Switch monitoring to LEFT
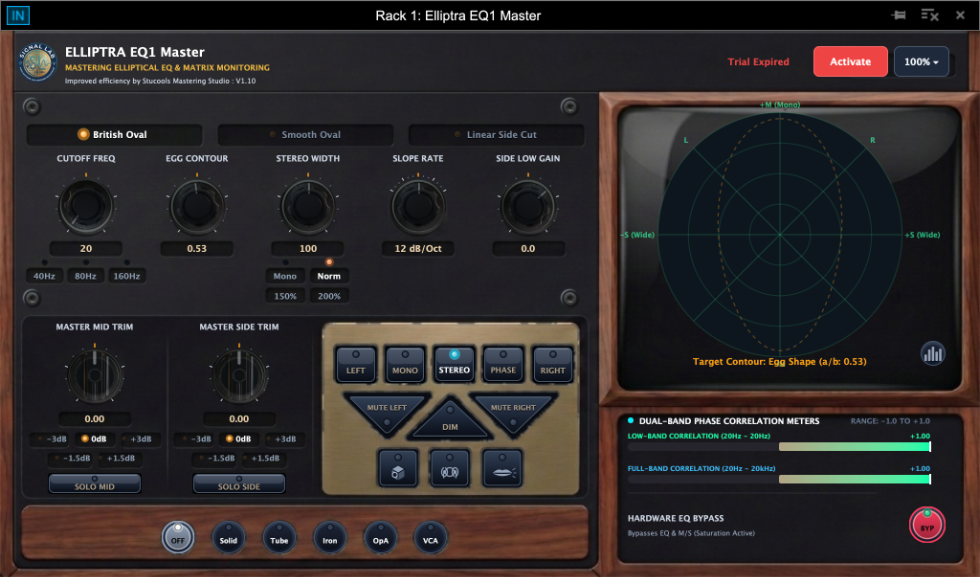Viewport: 980px width, 577px height. point(356,364)
